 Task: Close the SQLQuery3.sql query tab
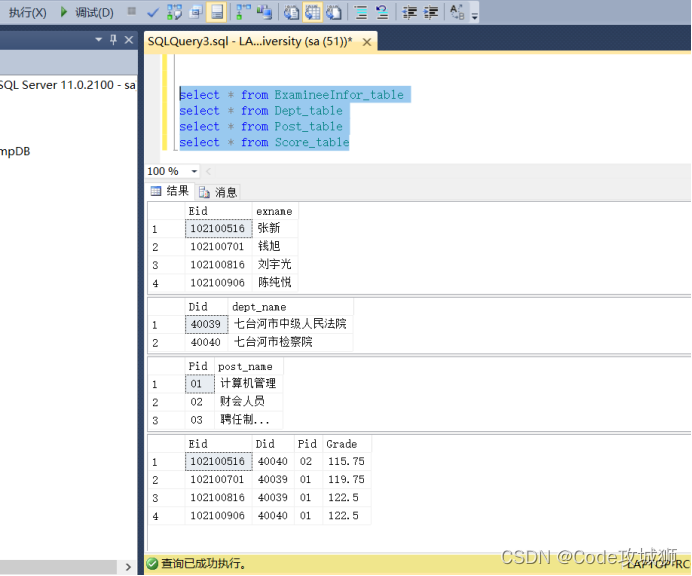point(366,42)
